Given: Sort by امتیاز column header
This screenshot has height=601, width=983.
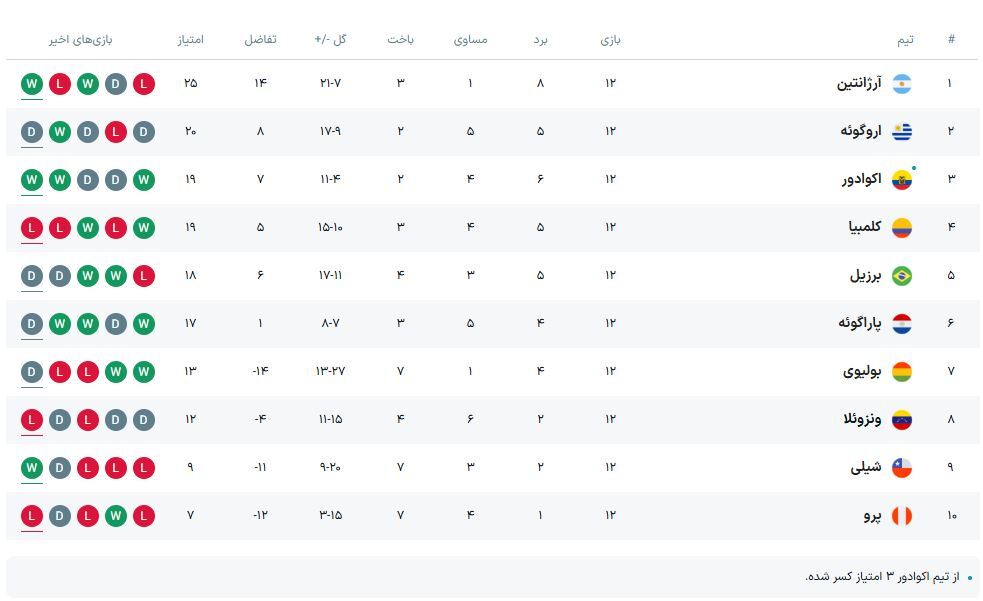Looking at the screenshot, I should coord(190,40).
